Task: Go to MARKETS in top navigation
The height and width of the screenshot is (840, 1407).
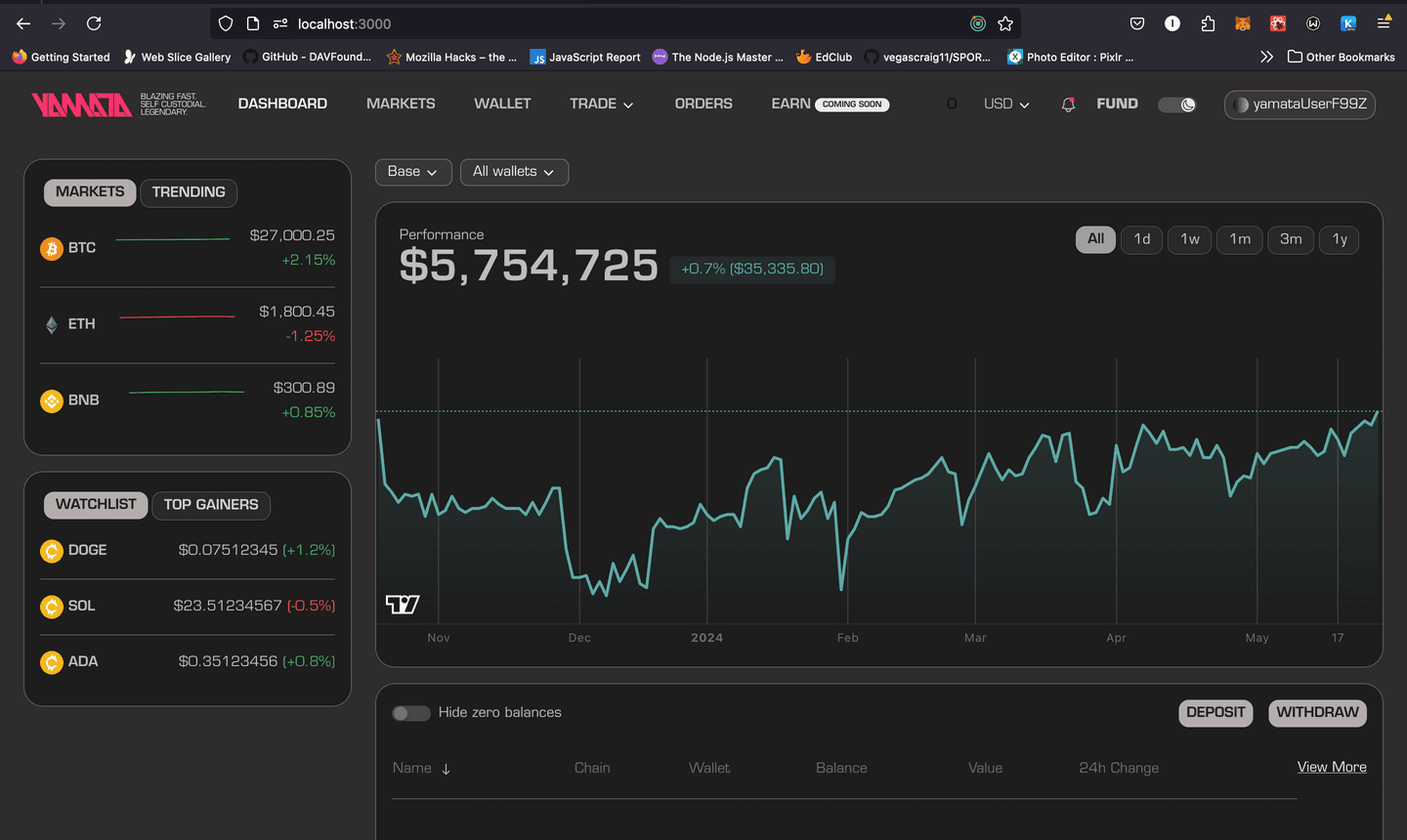Action: (401, 104)
